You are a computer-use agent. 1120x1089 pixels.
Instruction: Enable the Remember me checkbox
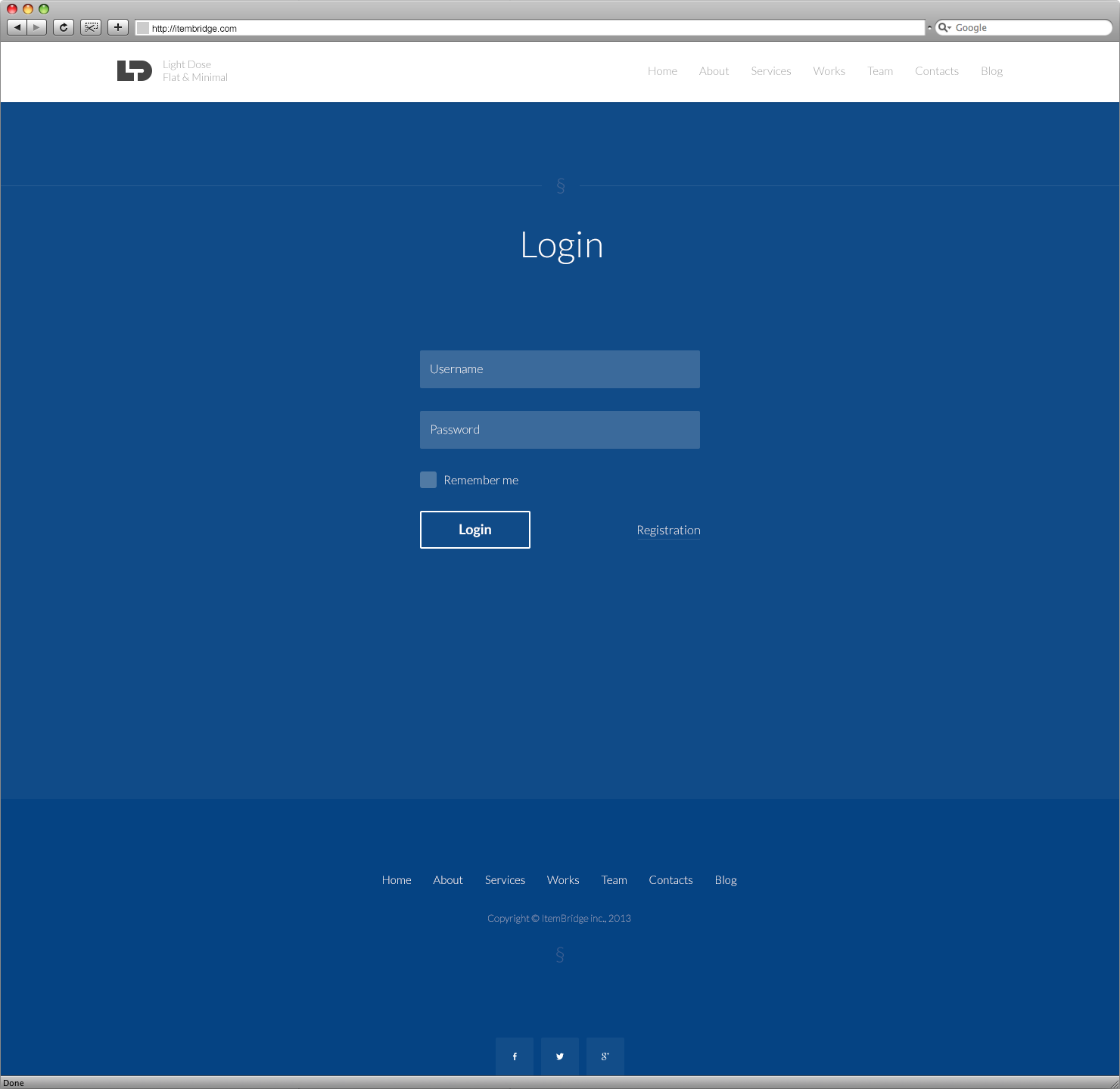[x=428, y=480]
